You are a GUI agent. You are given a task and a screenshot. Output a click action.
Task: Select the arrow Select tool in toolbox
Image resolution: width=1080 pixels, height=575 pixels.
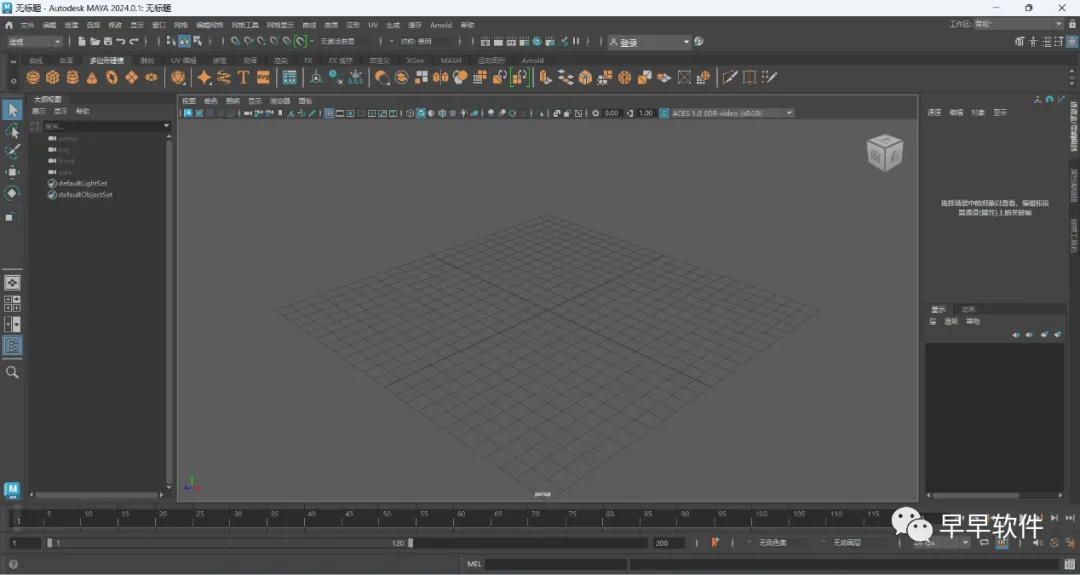pos(12,110)
